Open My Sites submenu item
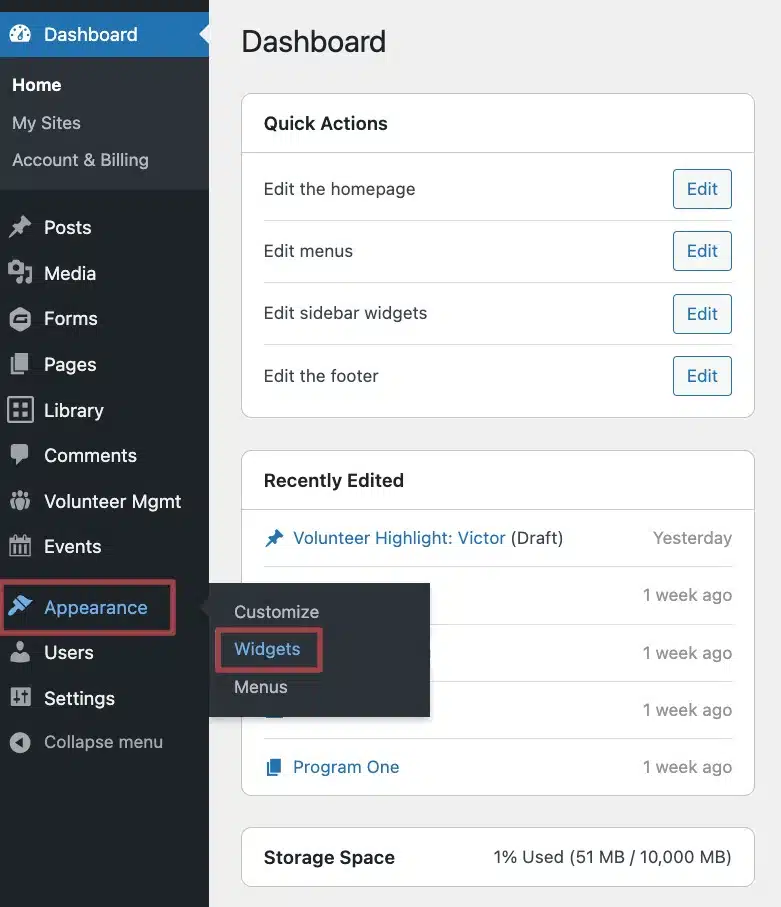Screen dimensions: 781x907 (46, 123)
